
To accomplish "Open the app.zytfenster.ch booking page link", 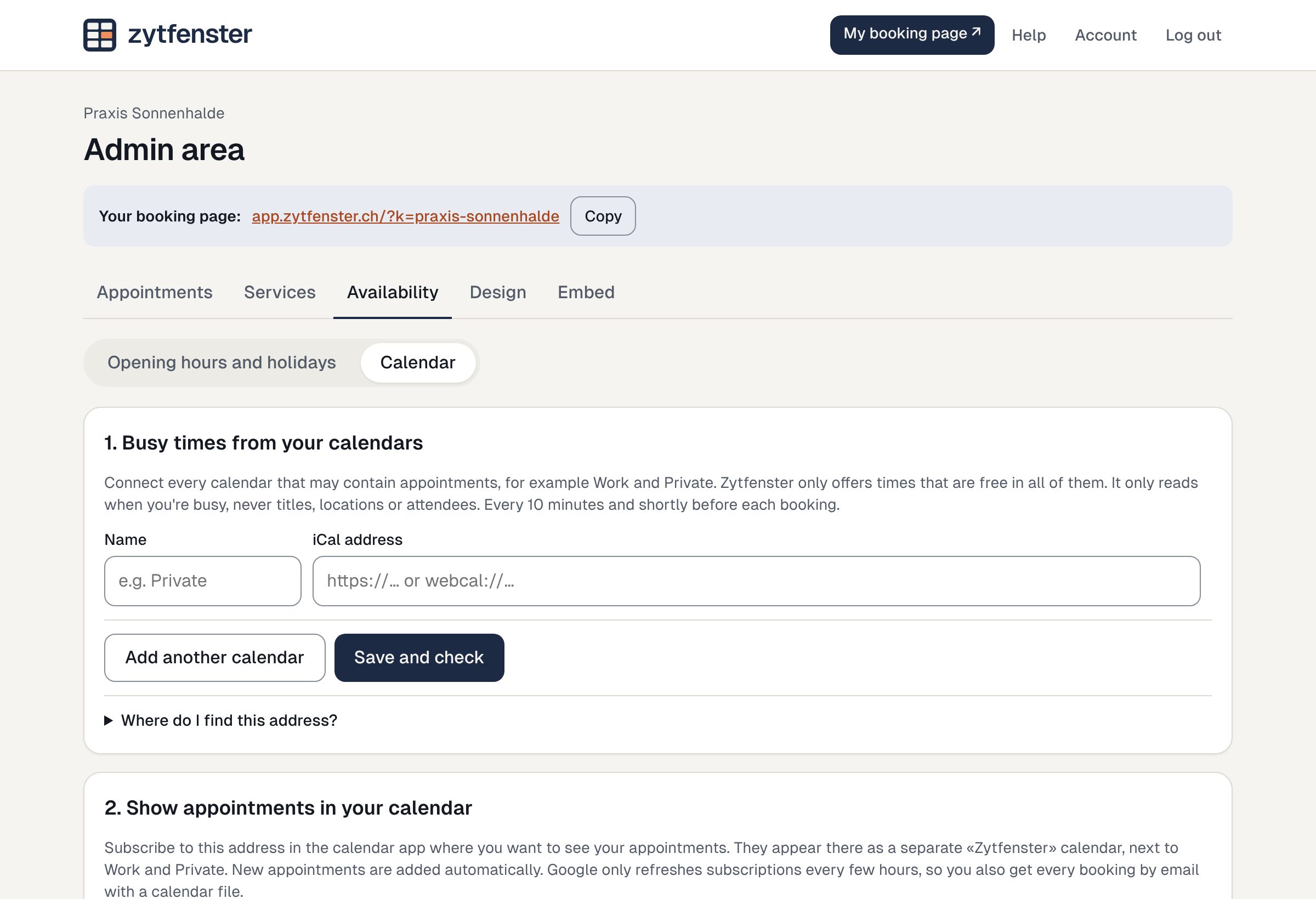I will click(x=405, y=217).
